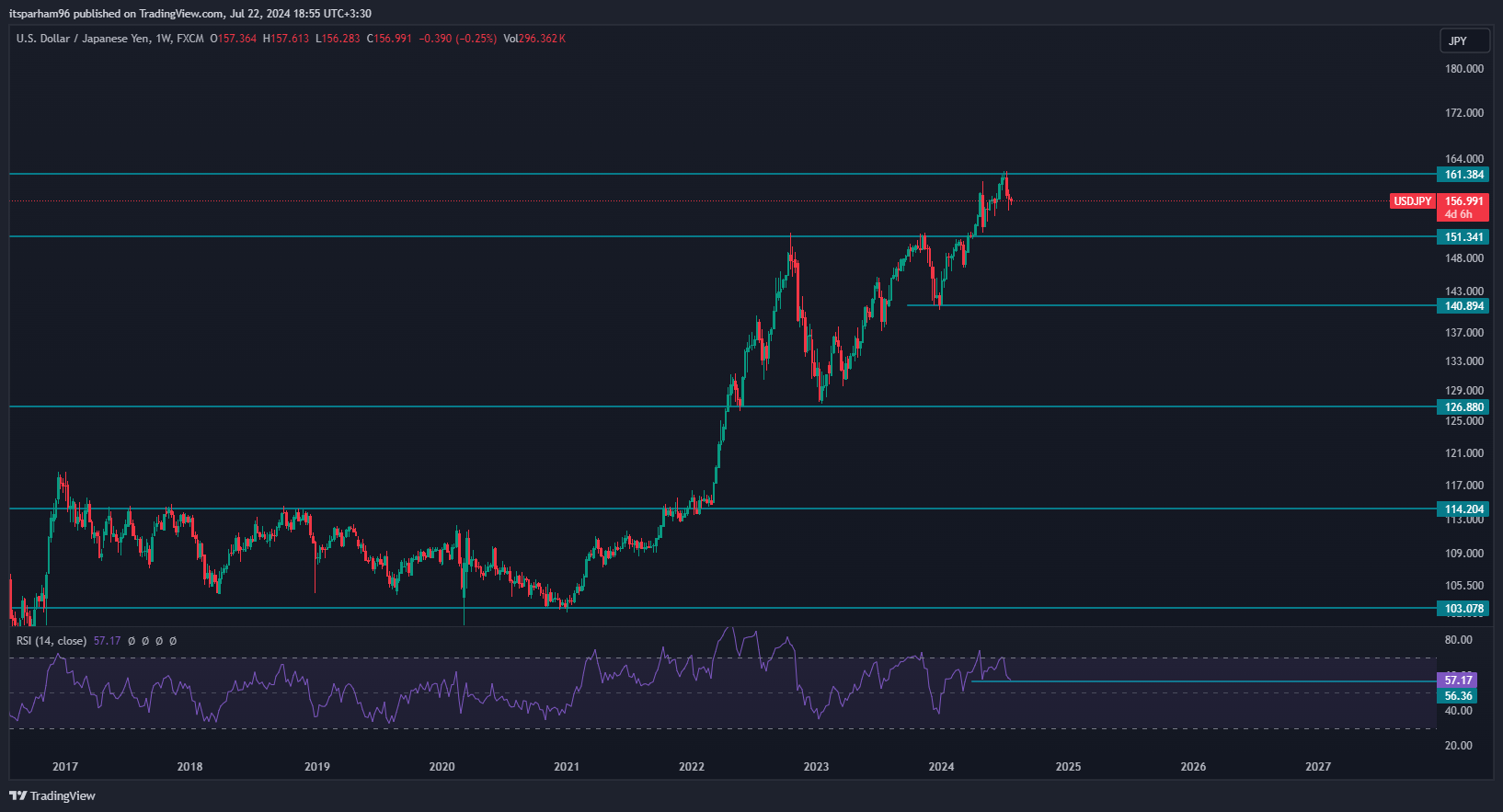Click the 20.00 RSI scale value
The width and height of the screenshot is (1503, 812).
tap(1459, 746)
